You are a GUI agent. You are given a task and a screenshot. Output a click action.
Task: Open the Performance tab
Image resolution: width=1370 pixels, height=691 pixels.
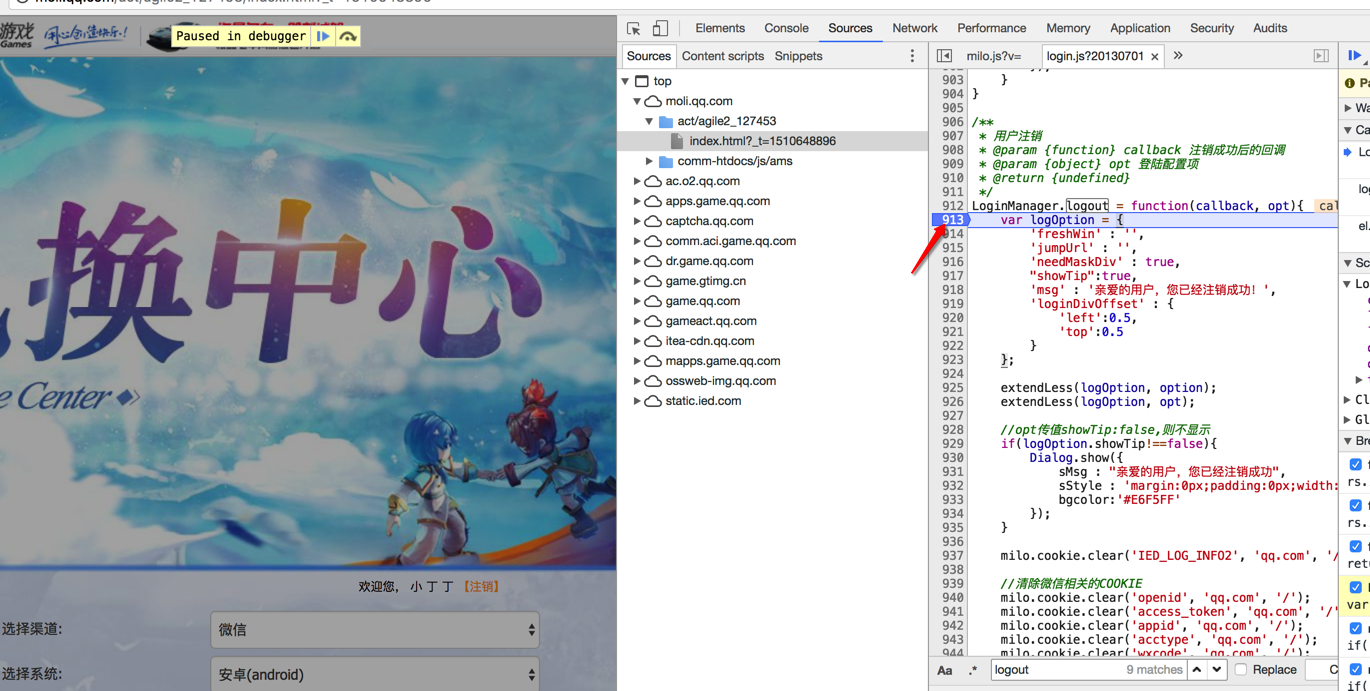(991, 28)
